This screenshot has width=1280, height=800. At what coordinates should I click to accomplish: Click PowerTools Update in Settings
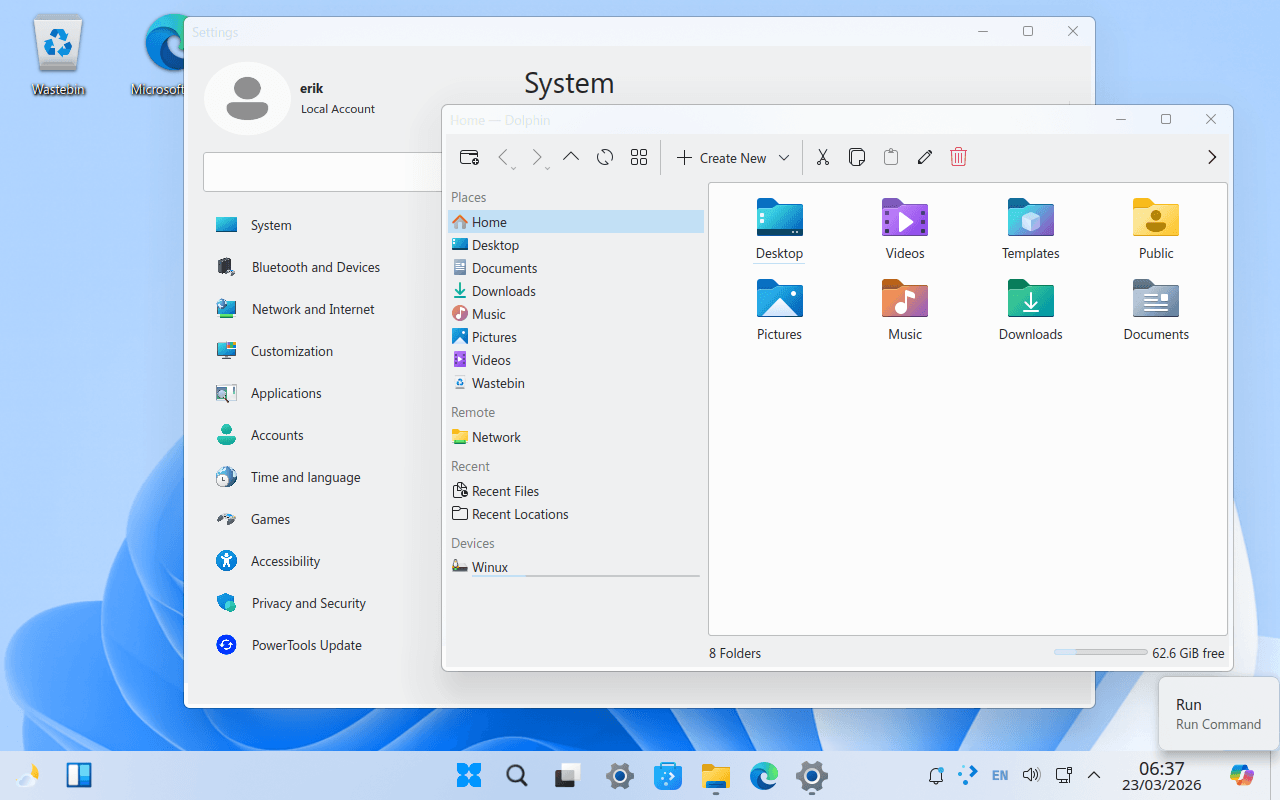pos(306,645)
